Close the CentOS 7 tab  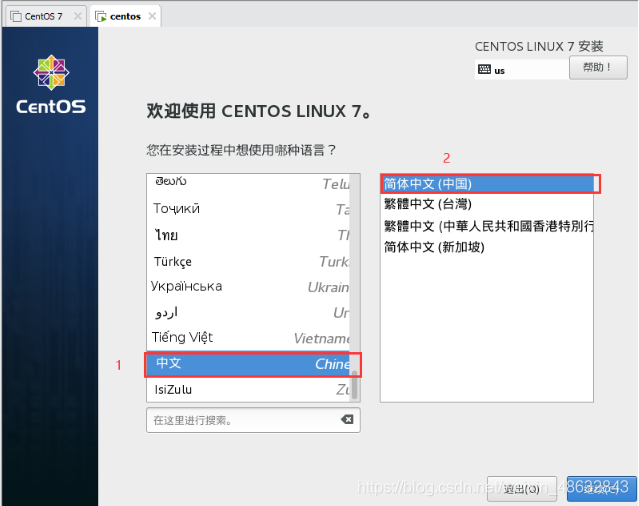[77, 16]
